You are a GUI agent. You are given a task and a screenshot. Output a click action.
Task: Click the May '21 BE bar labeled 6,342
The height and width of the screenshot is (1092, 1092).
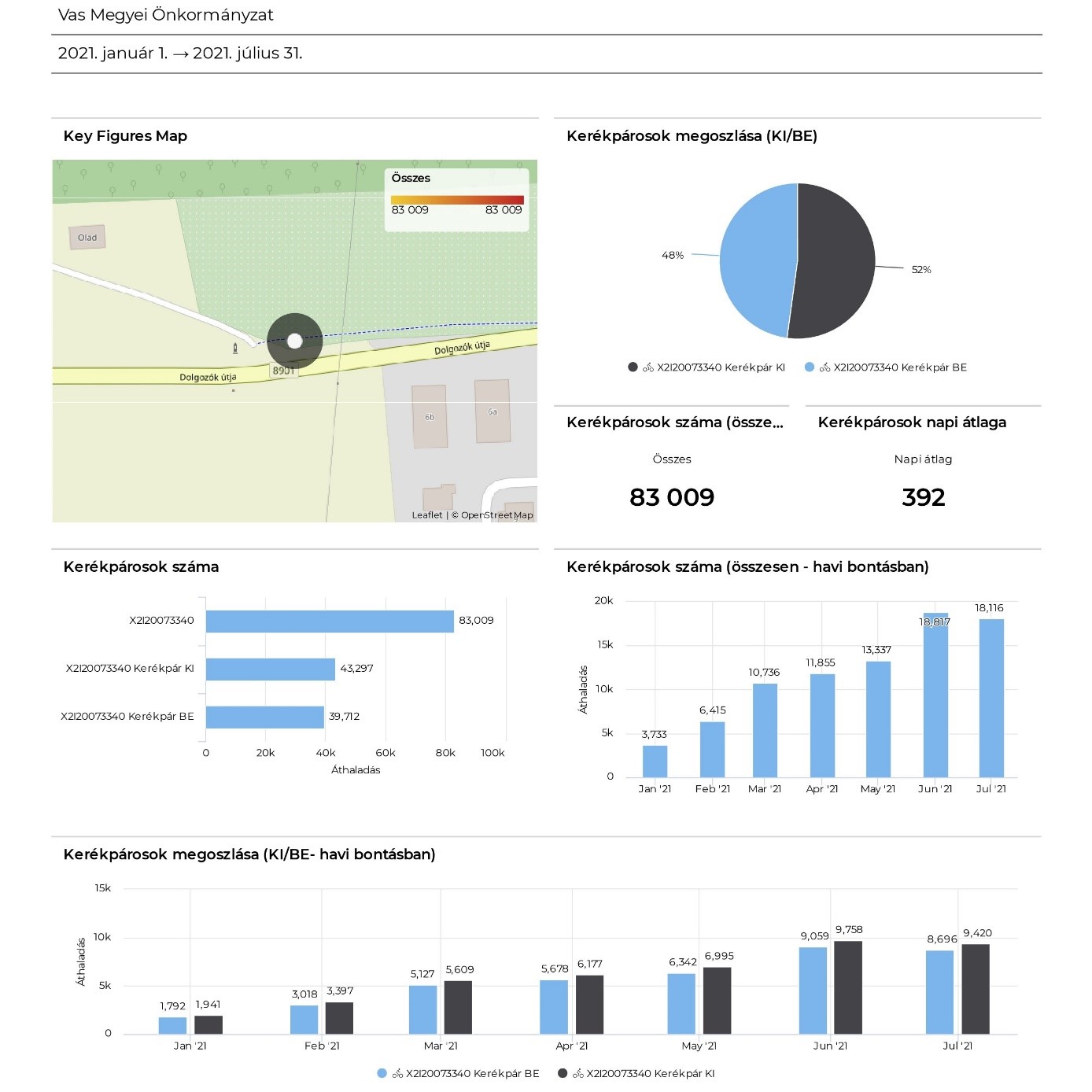point(681,1004)
